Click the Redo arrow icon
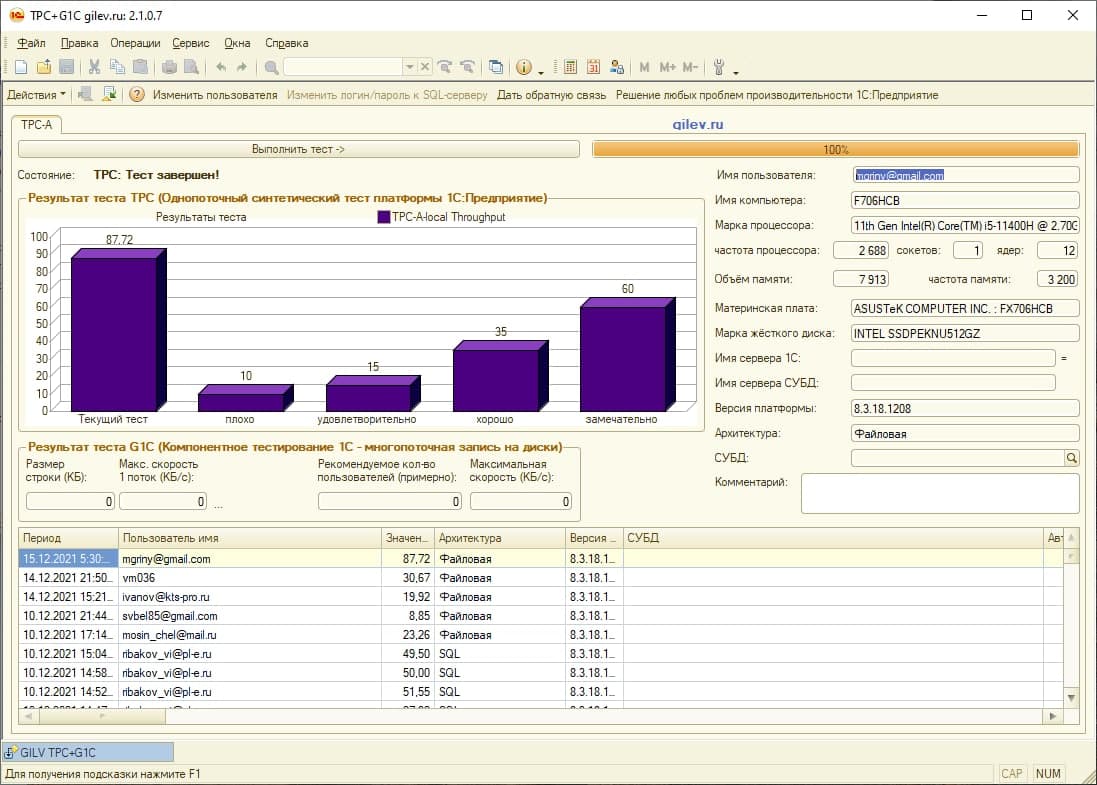1097x785 pixels. point(241,67)
